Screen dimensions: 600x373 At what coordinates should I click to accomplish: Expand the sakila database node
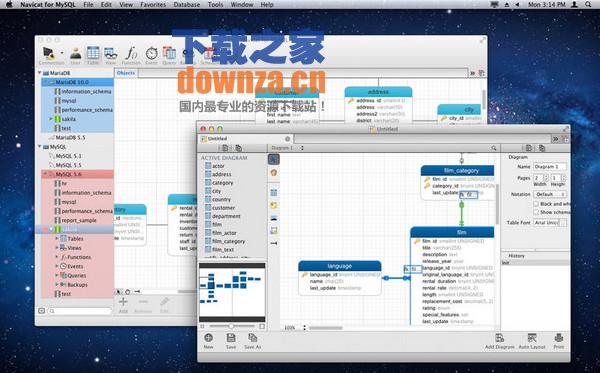50,119
